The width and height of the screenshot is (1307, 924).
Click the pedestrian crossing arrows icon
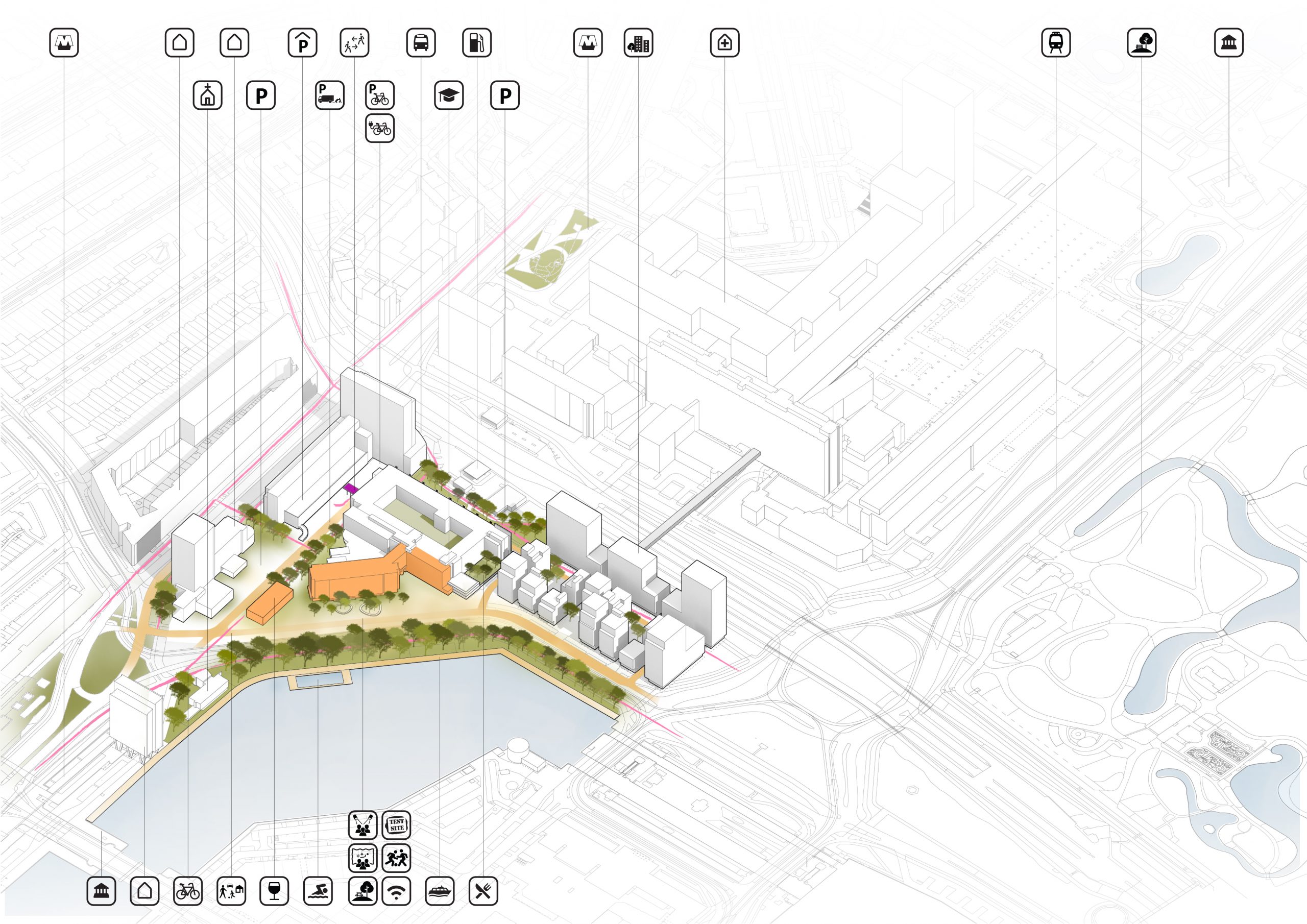click(x=355, y=43)
